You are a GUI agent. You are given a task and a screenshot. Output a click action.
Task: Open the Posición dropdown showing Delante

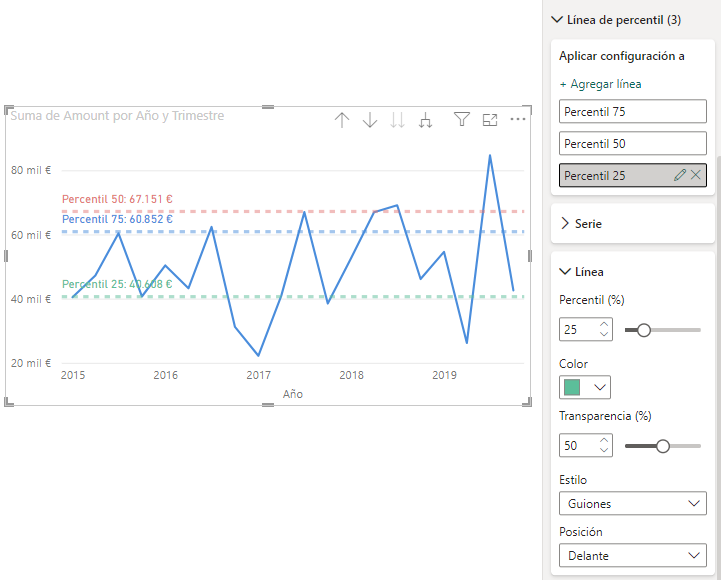633,556
